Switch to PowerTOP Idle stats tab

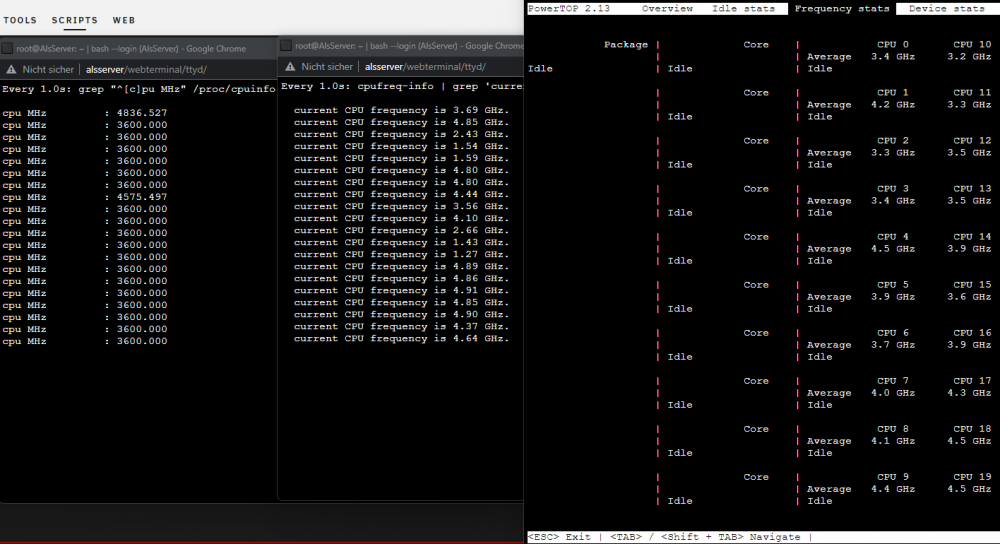point(744,9)
